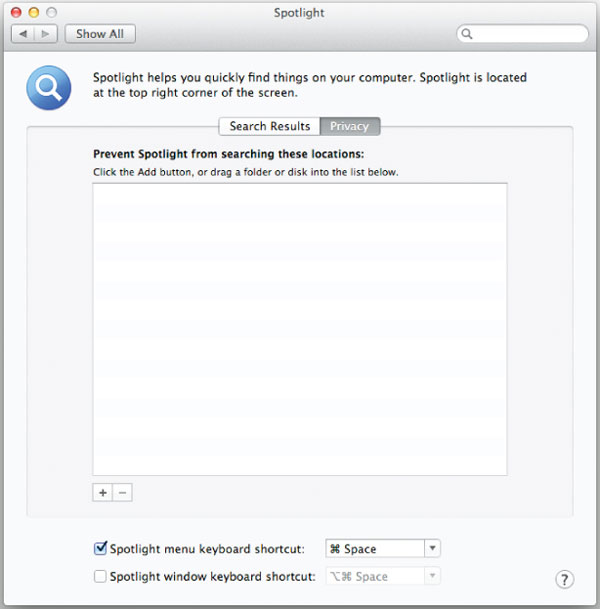
Task: Open help with the question mark button
Action: (564, 579)
